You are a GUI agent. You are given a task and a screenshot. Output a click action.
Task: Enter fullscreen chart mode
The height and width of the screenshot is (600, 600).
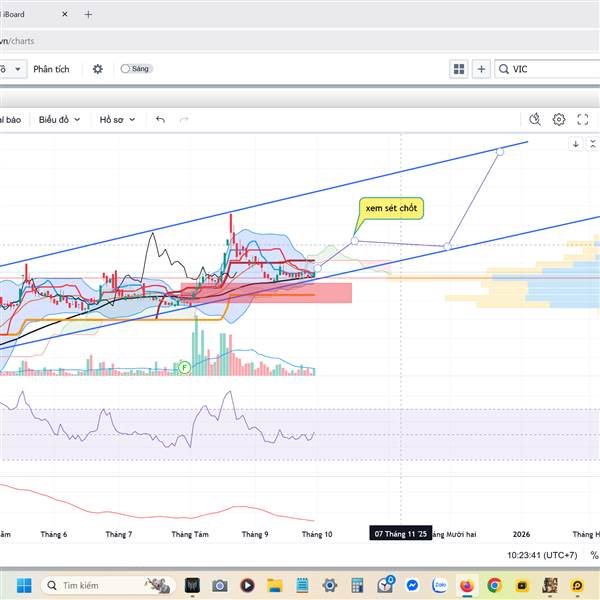583,119
